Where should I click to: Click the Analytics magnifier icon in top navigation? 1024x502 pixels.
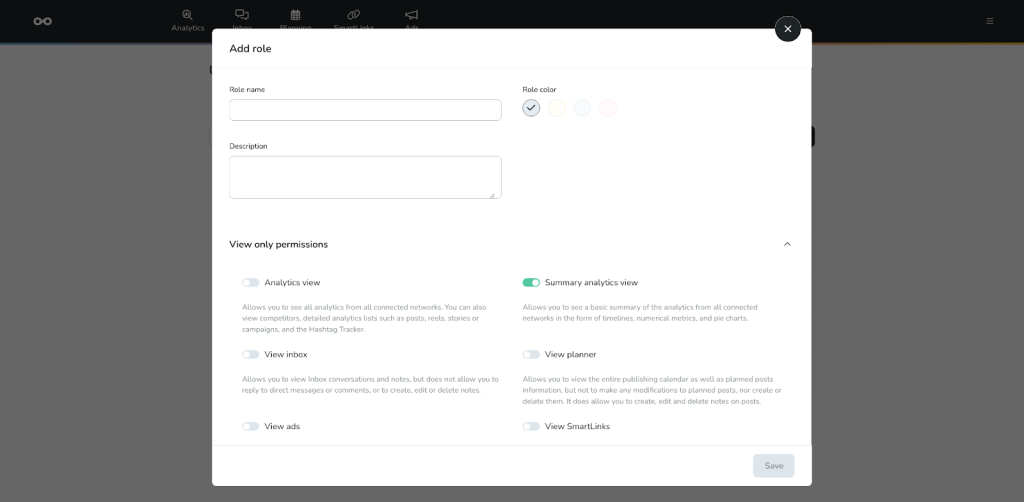tap(187, 15)
